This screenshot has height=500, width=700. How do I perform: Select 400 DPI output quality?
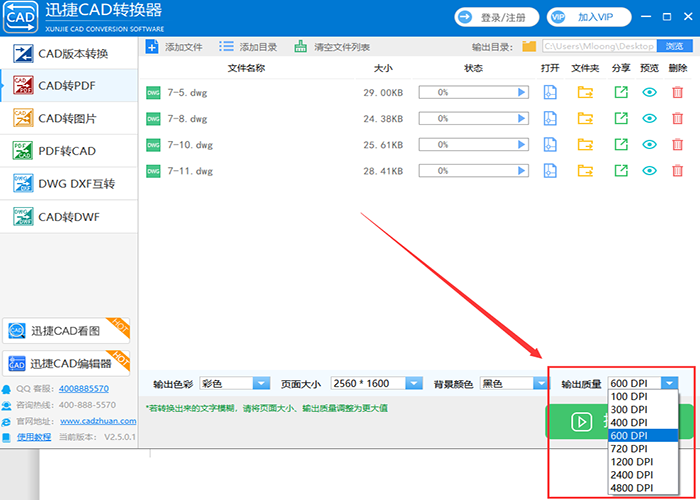(x=643, y=422)
